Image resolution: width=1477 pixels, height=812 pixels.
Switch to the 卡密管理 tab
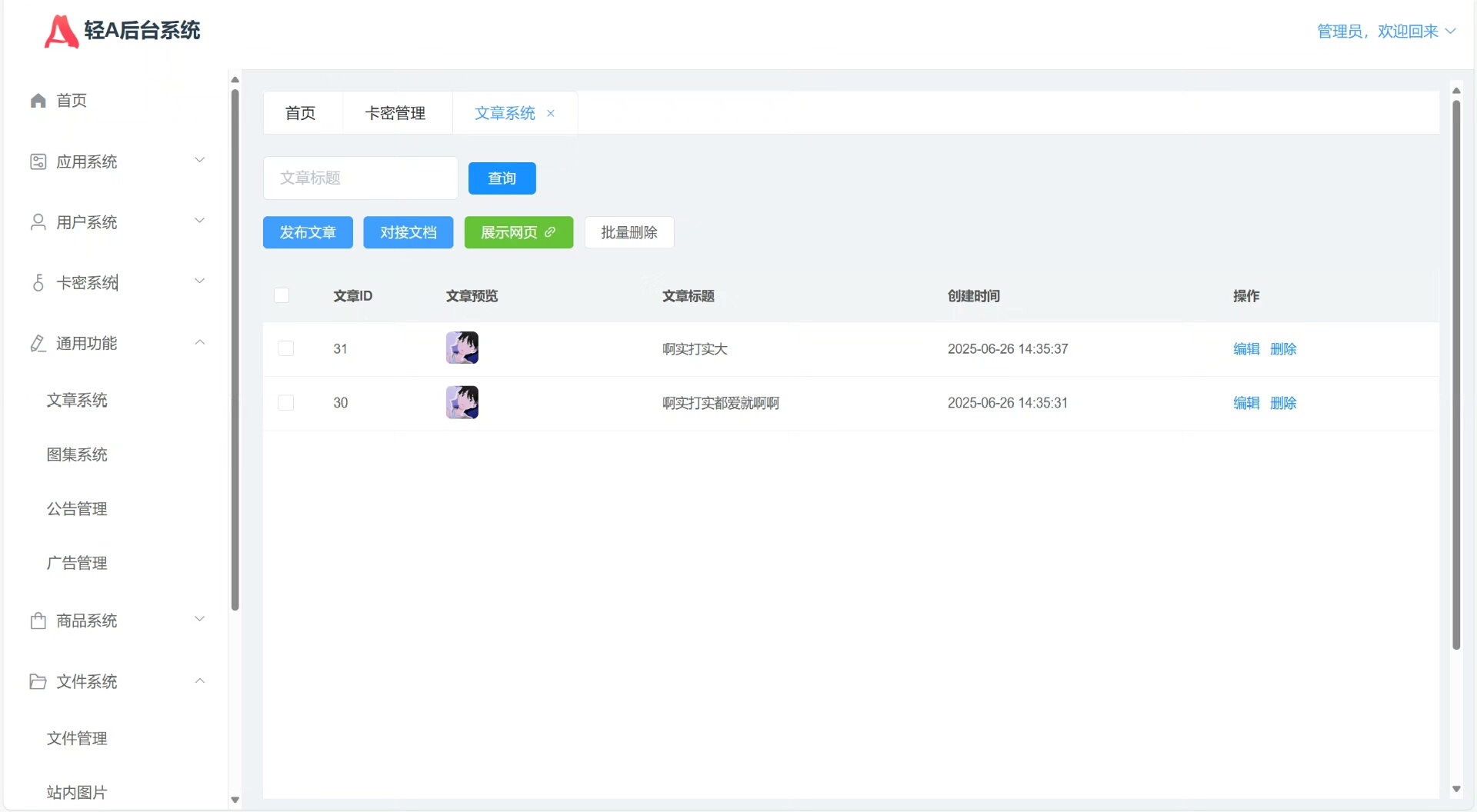point(395,113)
